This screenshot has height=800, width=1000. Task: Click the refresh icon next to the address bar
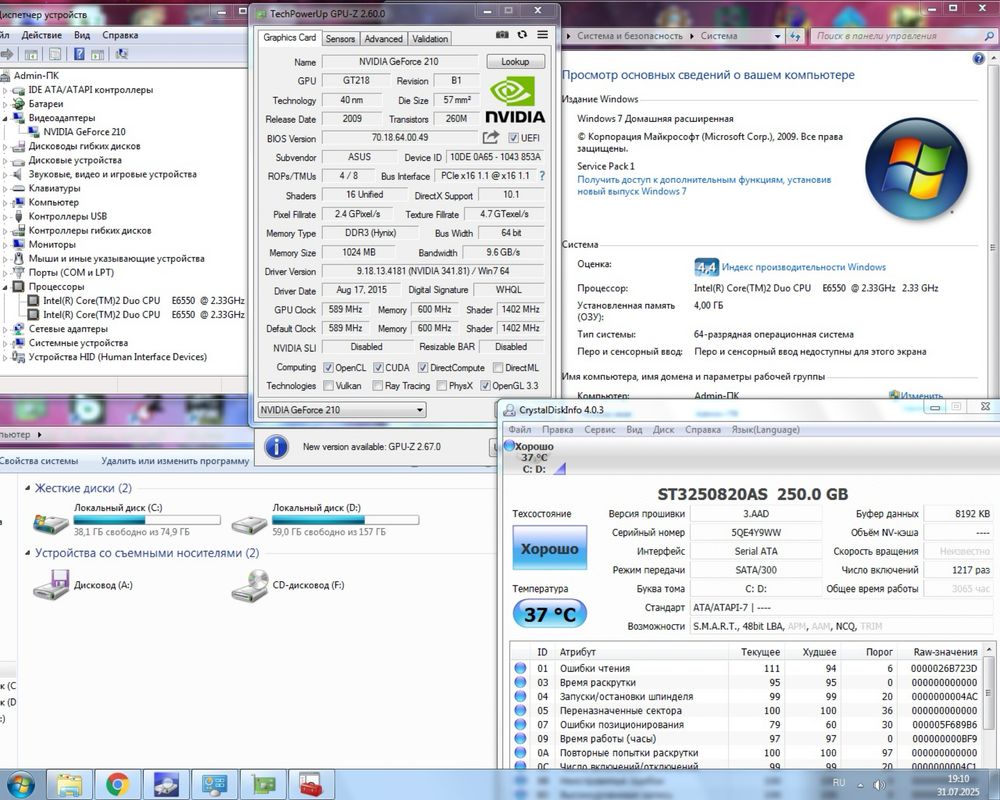tap(795, 36)
